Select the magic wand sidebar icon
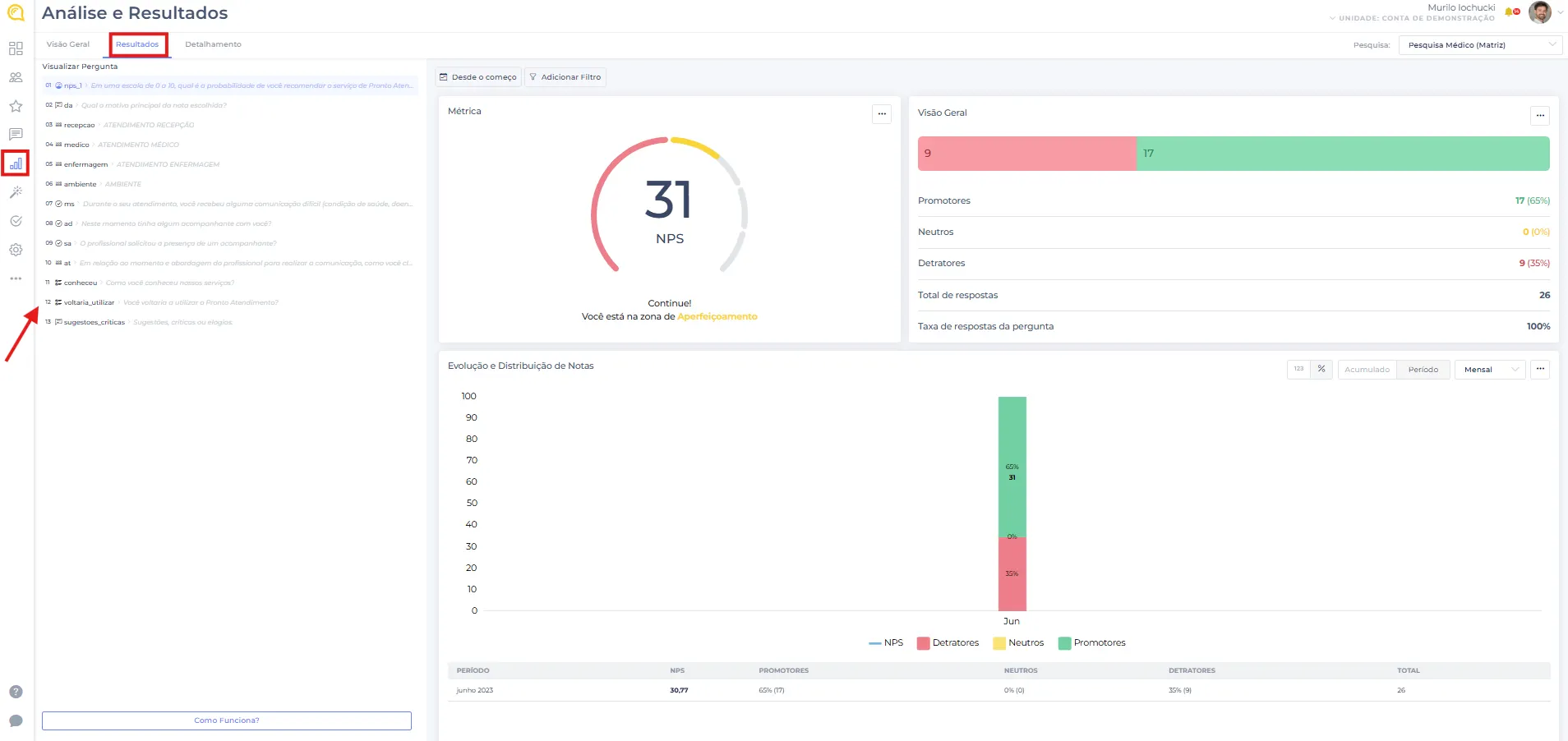Screen dimensions: 1568x741 pyautogui.click(x=16, y=192)
